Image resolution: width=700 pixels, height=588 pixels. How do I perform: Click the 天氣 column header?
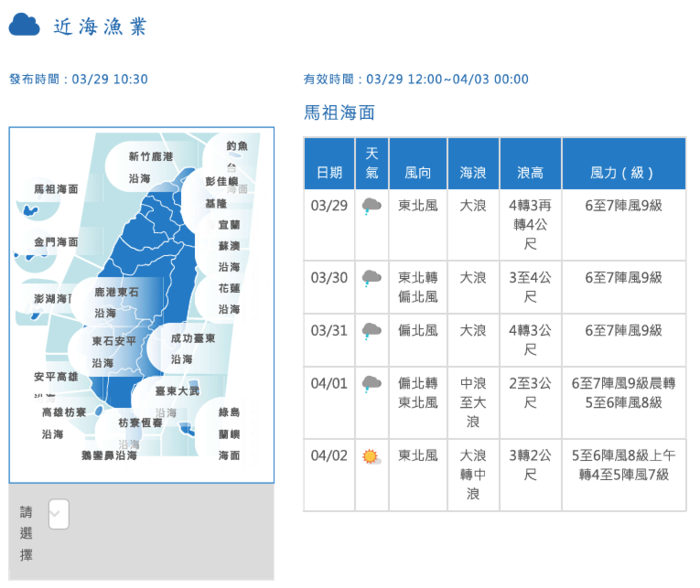[372, 164]
